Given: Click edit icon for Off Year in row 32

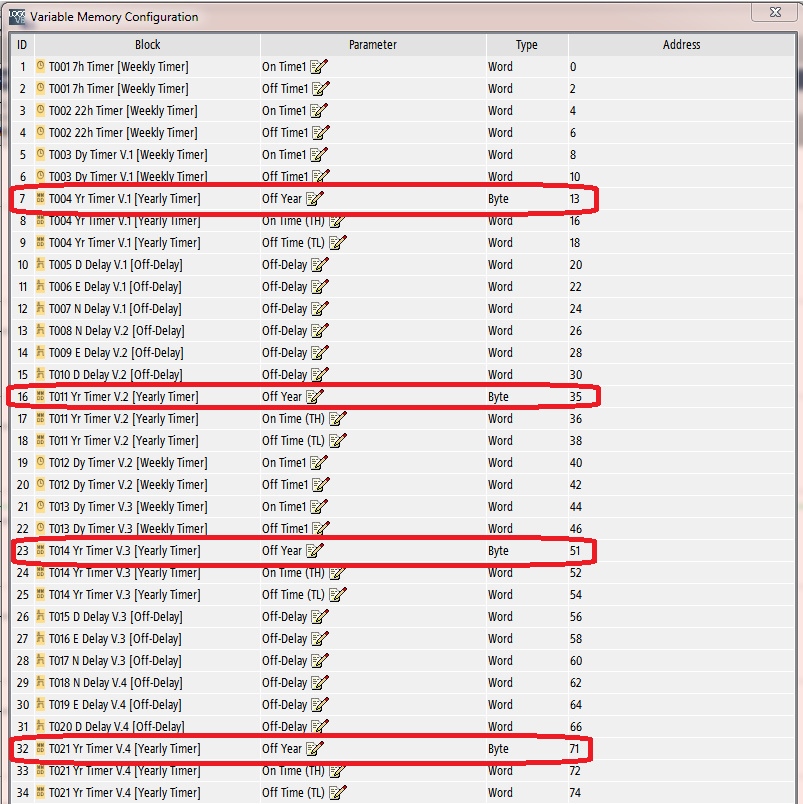Looking at the screenshot, I should pos(315,749).
